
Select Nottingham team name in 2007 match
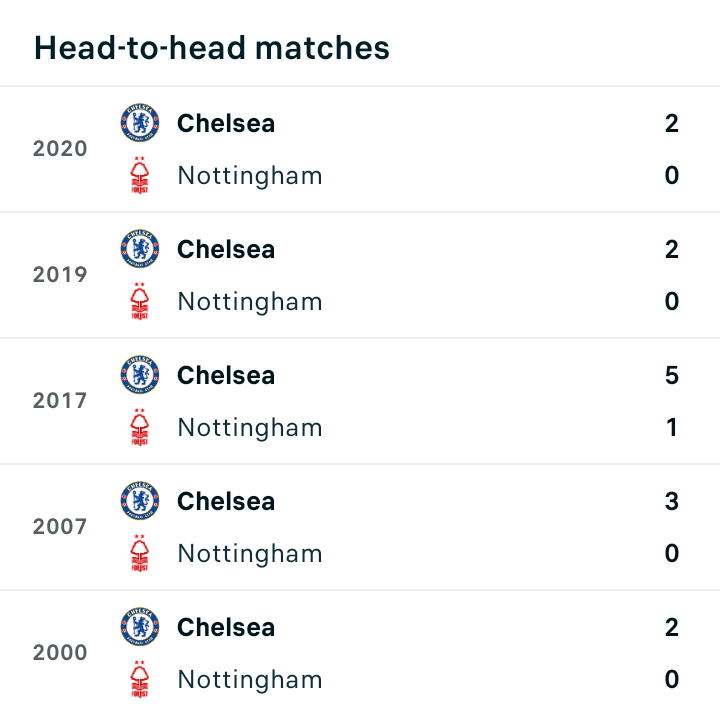click(x=250, y=554)
